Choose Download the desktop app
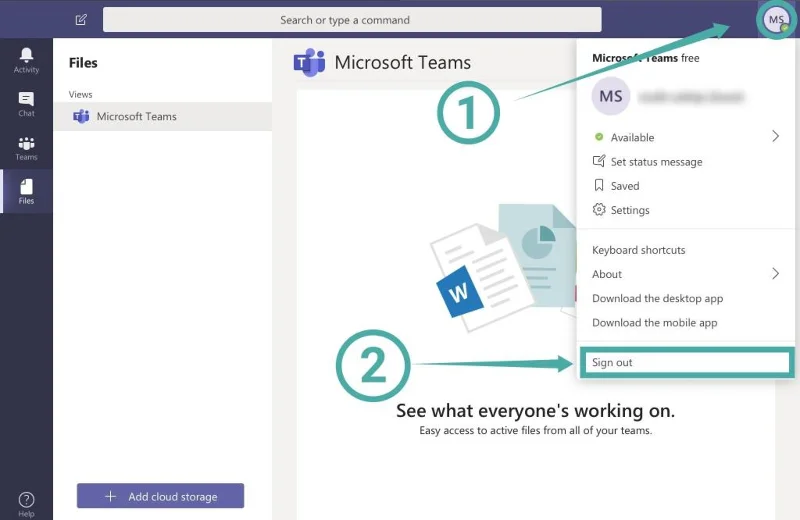800x520 pixels. coord(686,299)
